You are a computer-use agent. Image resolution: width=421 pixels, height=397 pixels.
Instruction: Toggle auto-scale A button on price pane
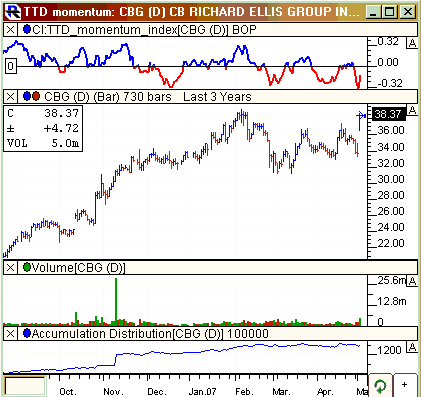coord(412,110)
